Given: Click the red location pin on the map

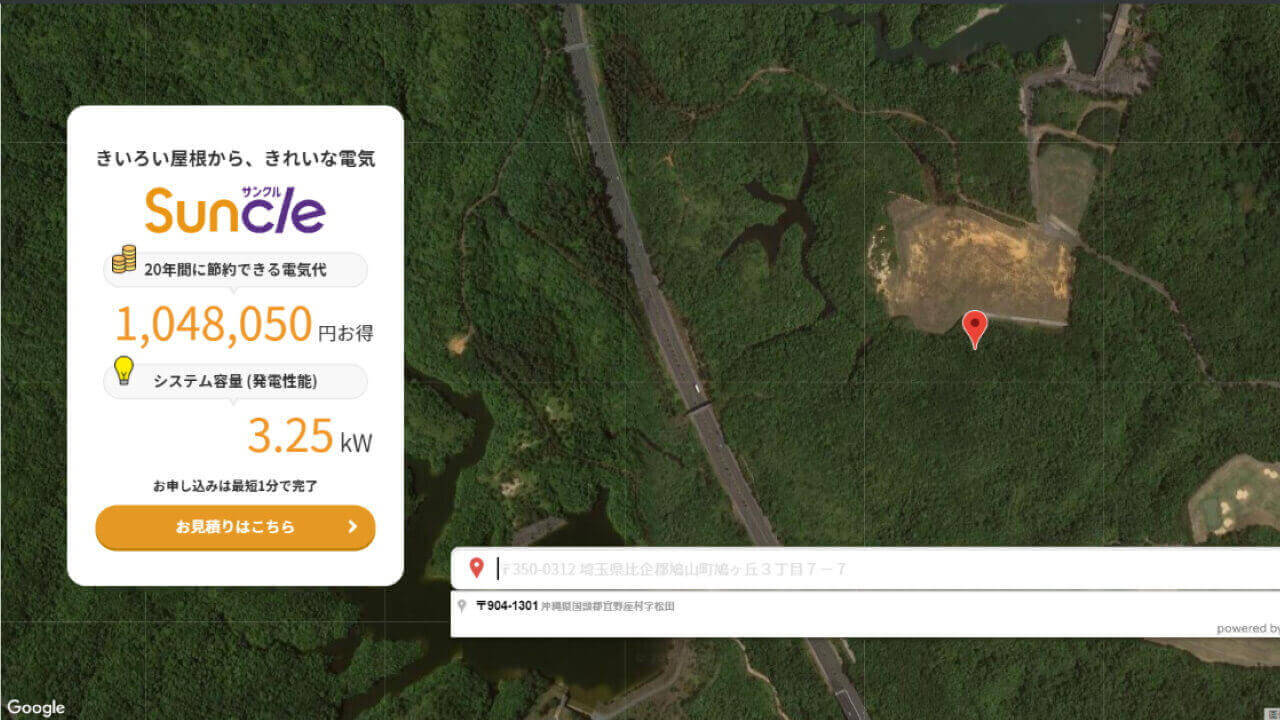Looking at the screenshot, I should (974, 328).
